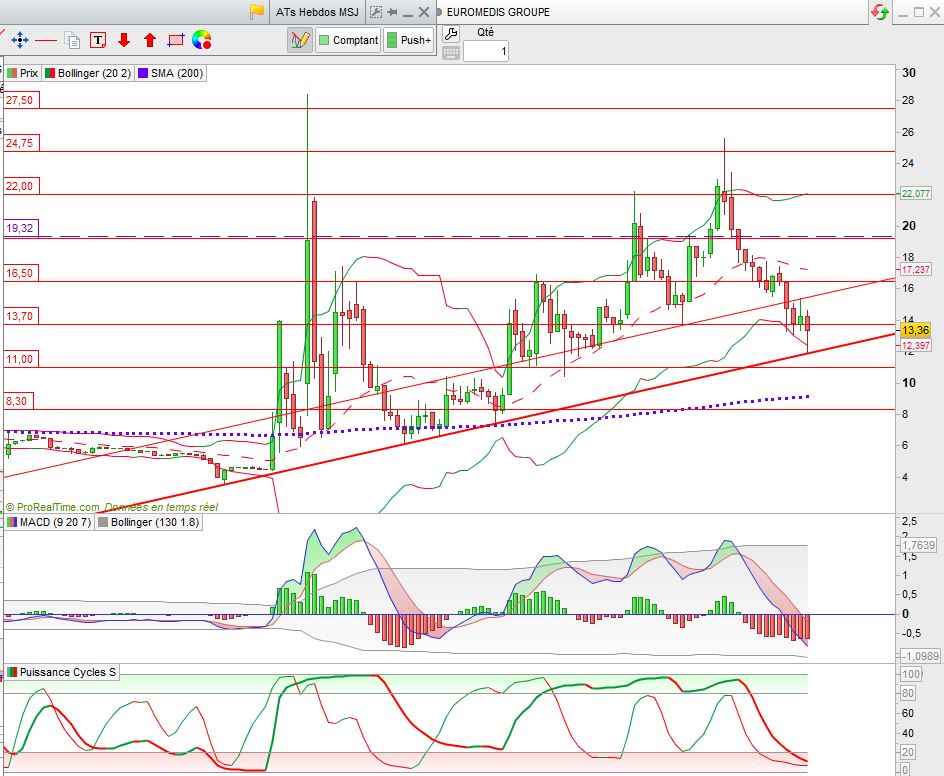The height and width of the screenshot is (776, 944).
Task: Click the Qté quantity input field
Action: pos(486,51)
